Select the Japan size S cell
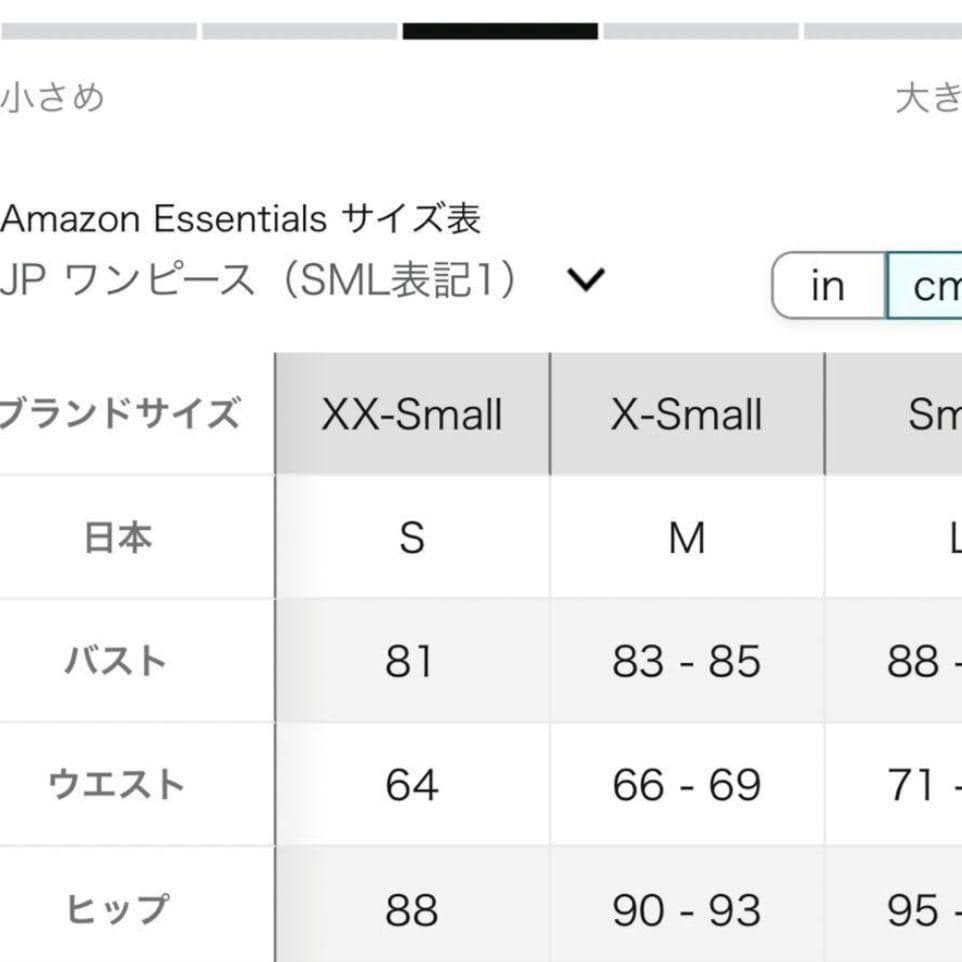 [x=412, y=538]
